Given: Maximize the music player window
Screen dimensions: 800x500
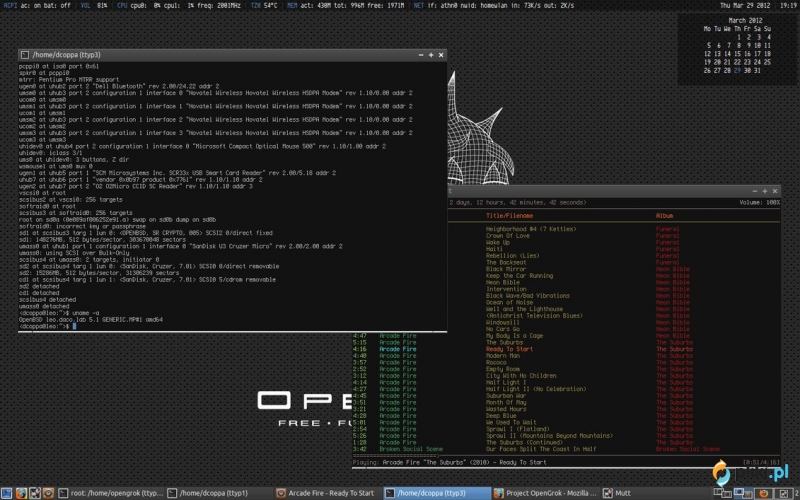Looking at the screenshot, I should [x=765, y=191].
